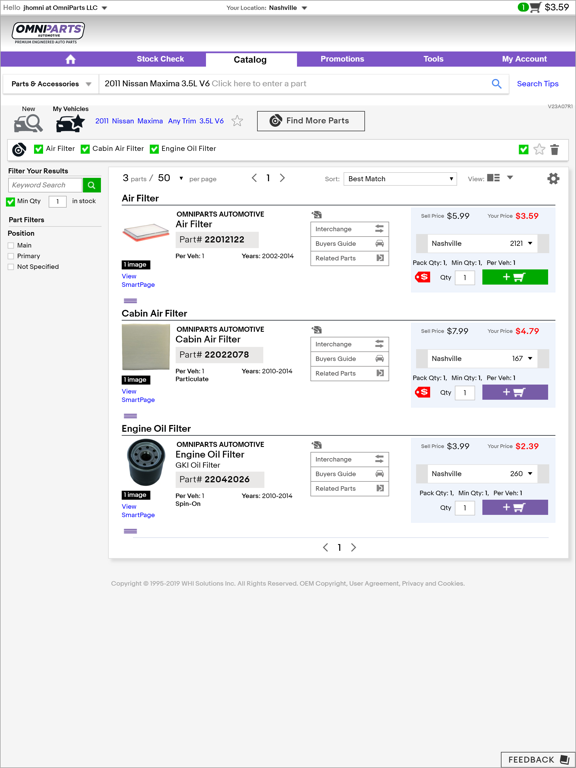576x768 pixels.
Task: Check the Not Specified position filter
Action: click(11, 267)
